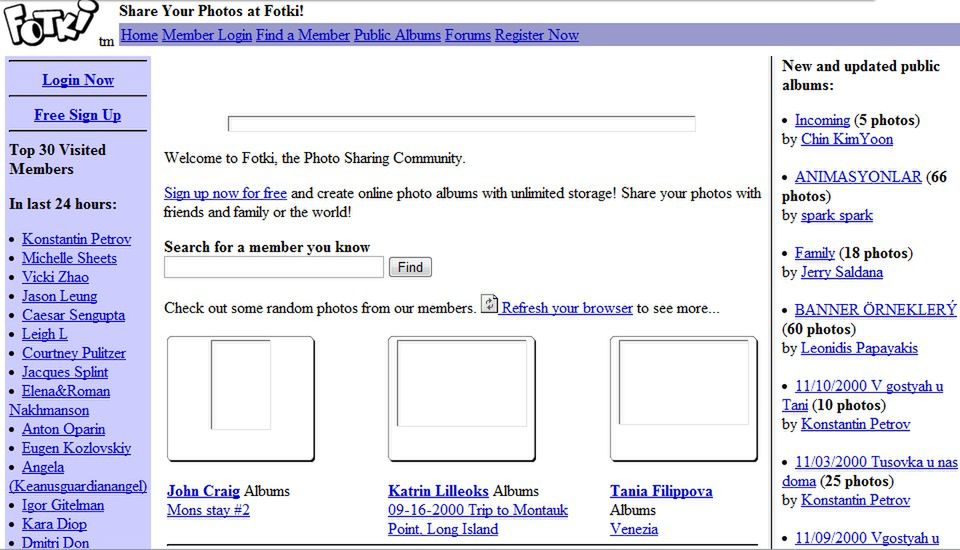Open Kara Diop member page

click(54, 524)
